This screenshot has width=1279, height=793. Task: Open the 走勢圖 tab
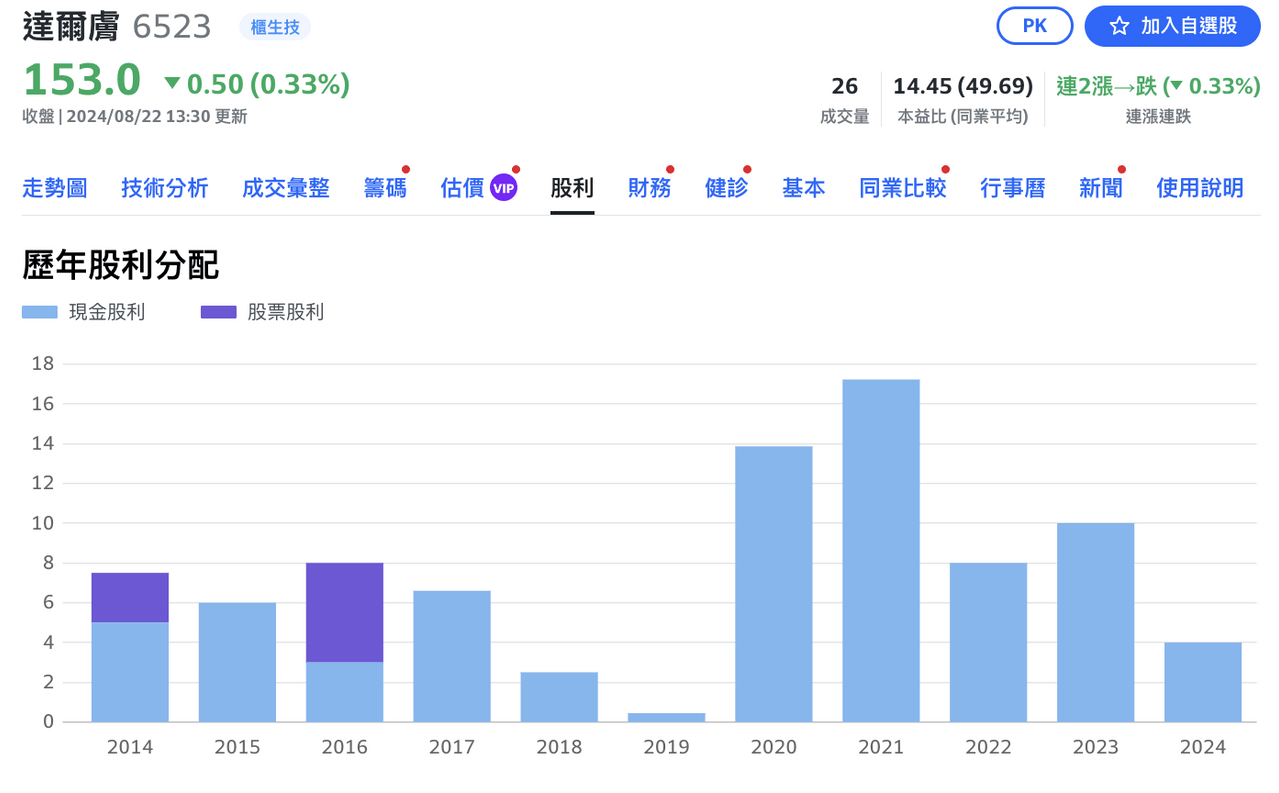[55, 187]
